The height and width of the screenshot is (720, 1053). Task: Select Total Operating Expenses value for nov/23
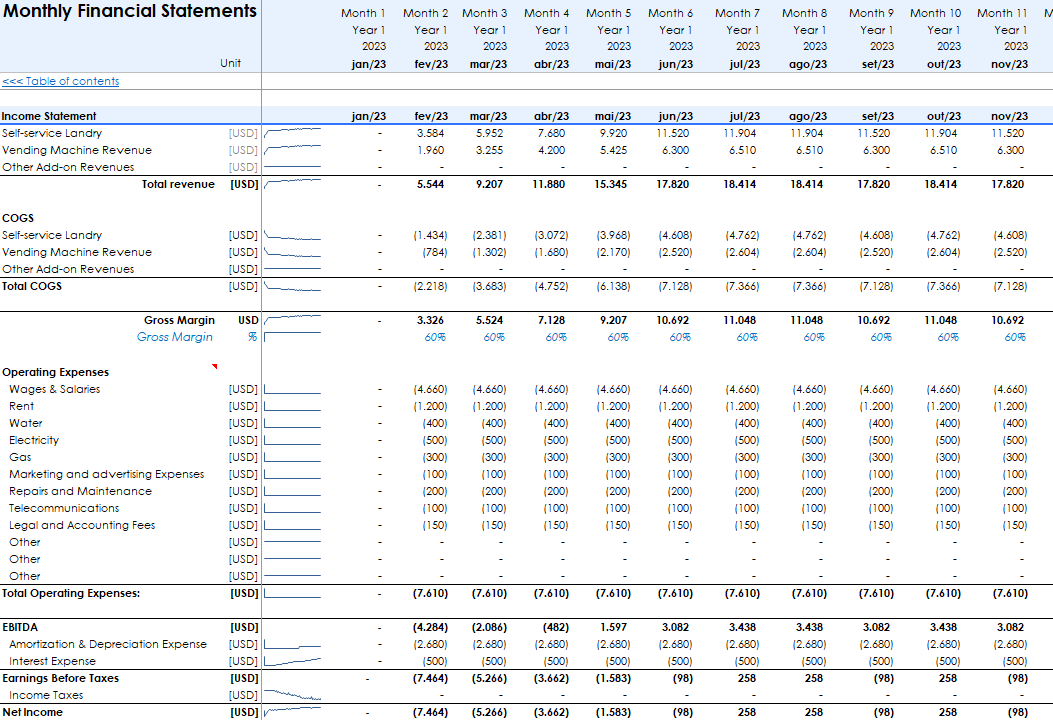(x=1009, y=593)
